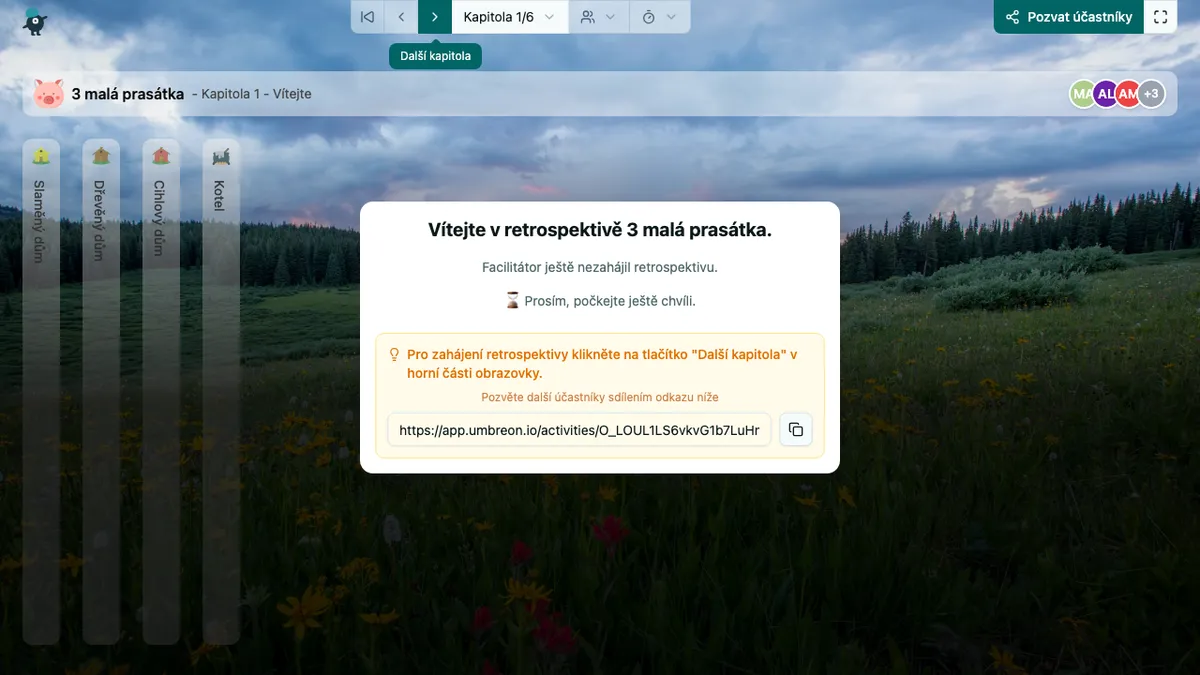Screen dimensions: 1200x675
Task: Copy the invite link with the copy icon
Action: tap(796, 429)
